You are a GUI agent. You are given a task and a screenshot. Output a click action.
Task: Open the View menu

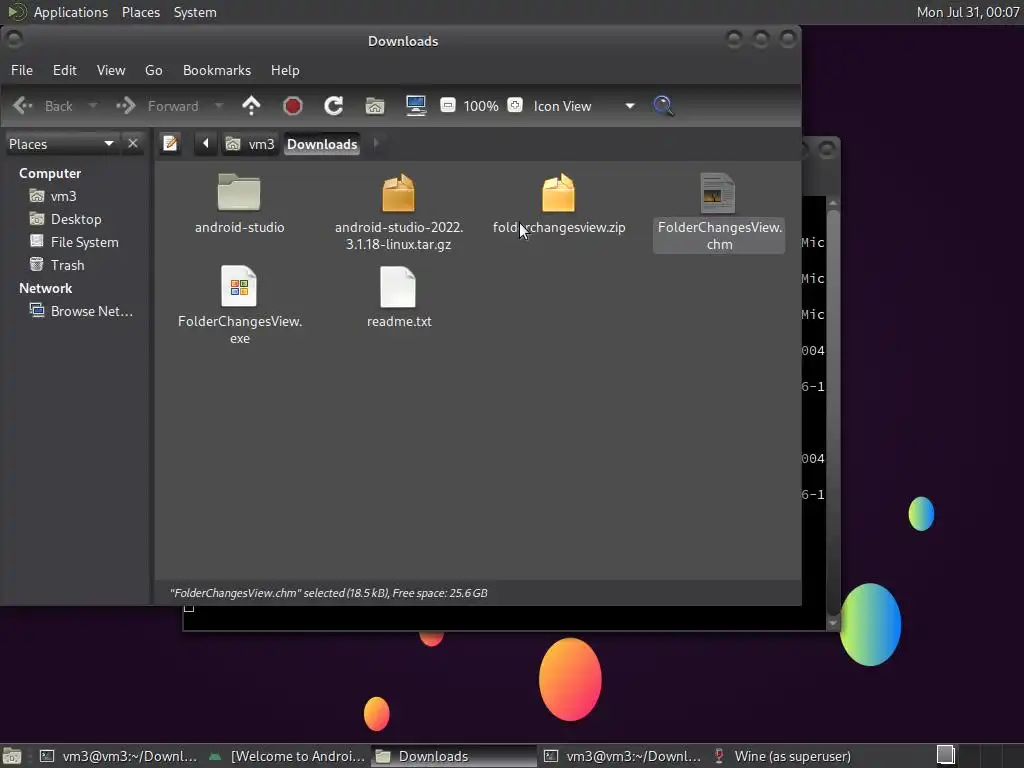(x=111, y=70)
